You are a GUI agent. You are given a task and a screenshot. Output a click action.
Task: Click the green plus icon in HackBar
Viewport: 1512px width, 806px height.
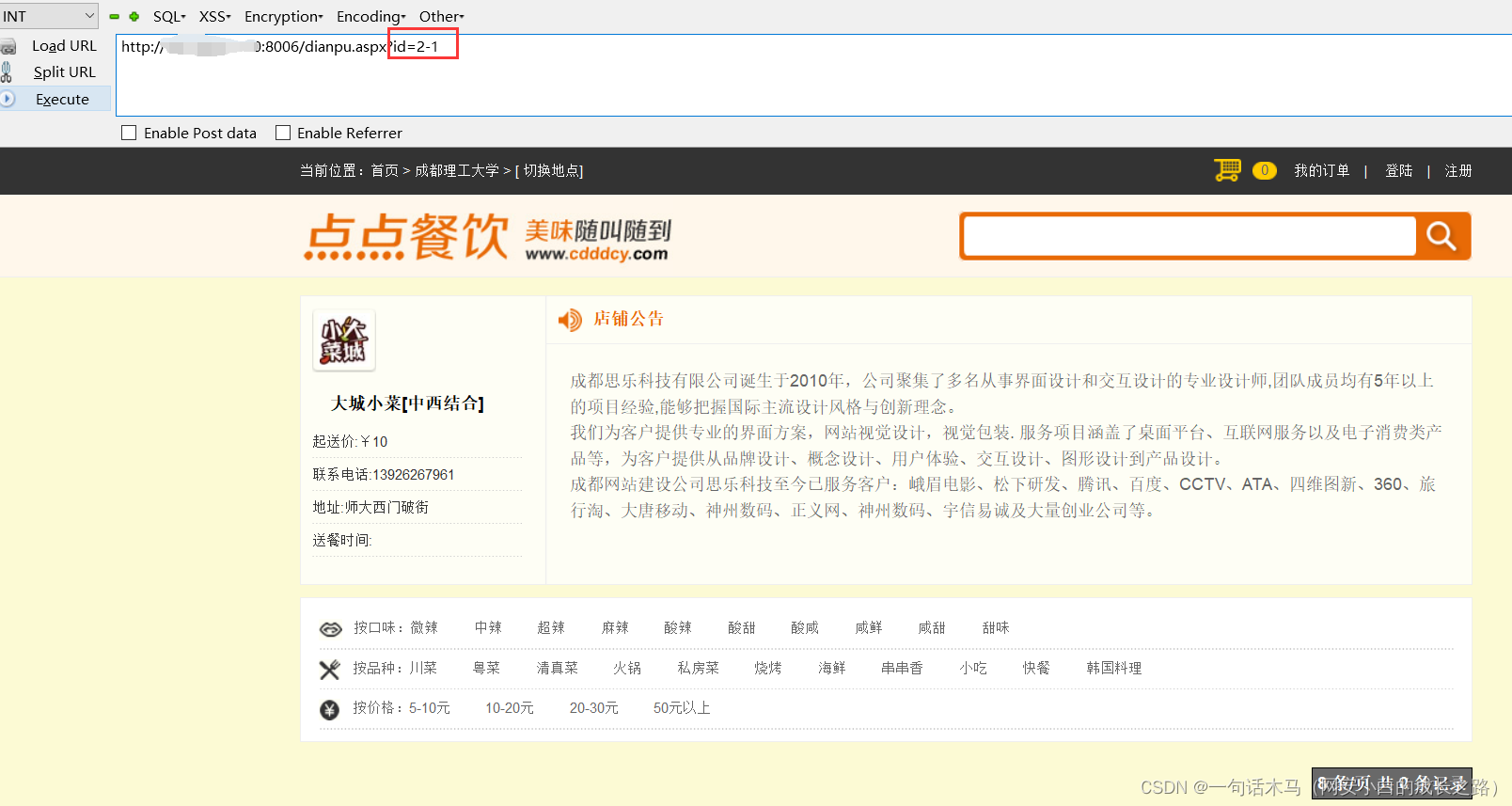(134, 17)
